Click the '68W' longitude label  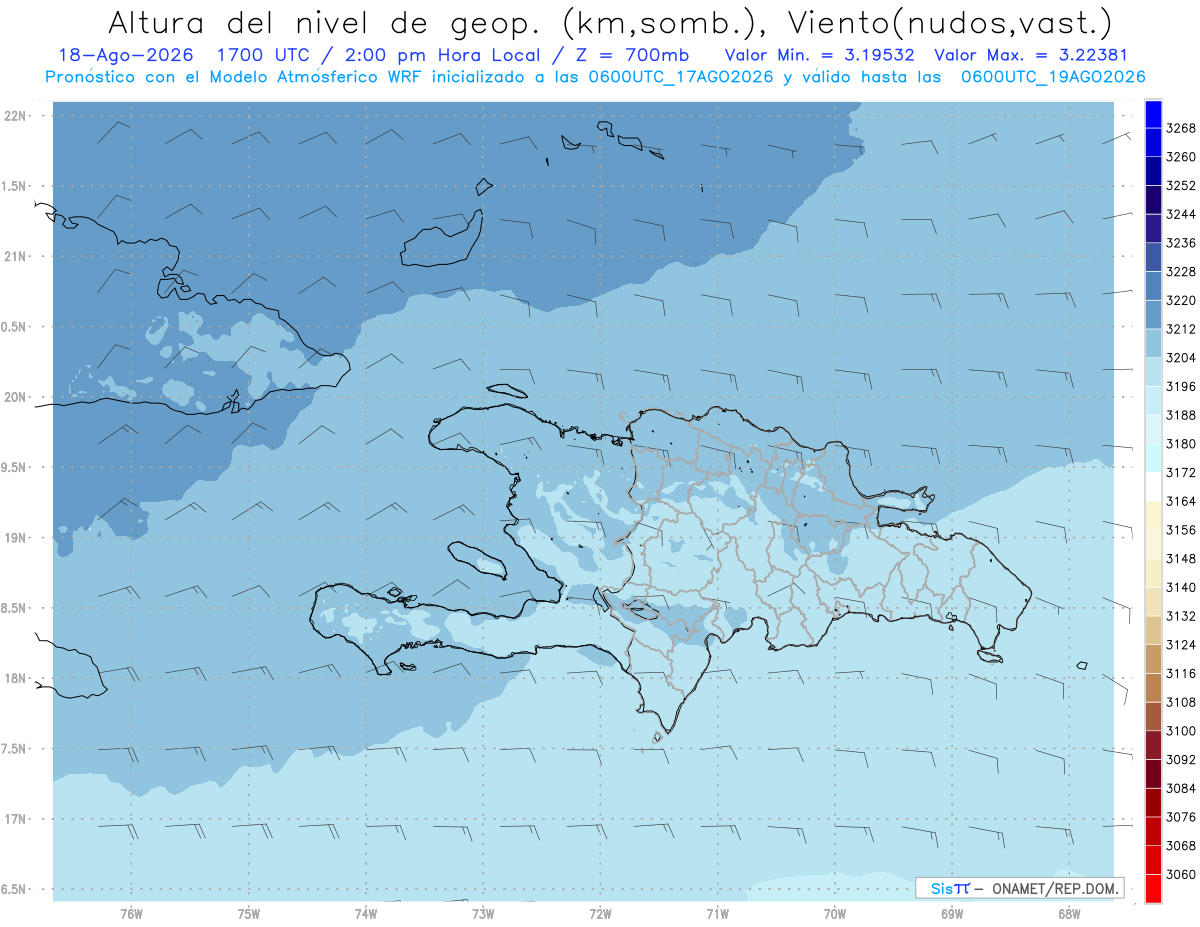(1069, 912)
